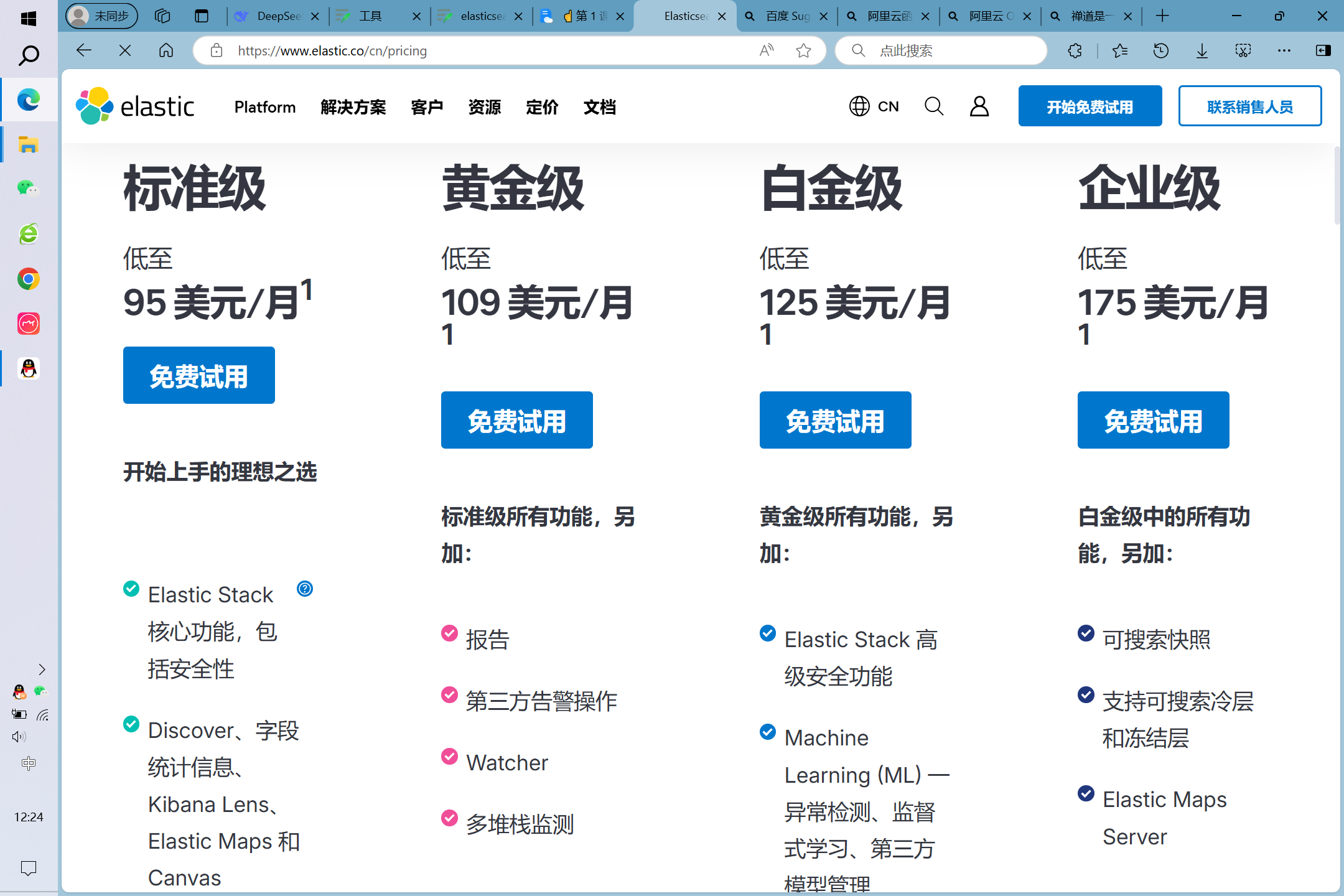Screen dimensions: 1344x896
Task: Expand the hidden tray icons chevron
Action: (42, 670)
